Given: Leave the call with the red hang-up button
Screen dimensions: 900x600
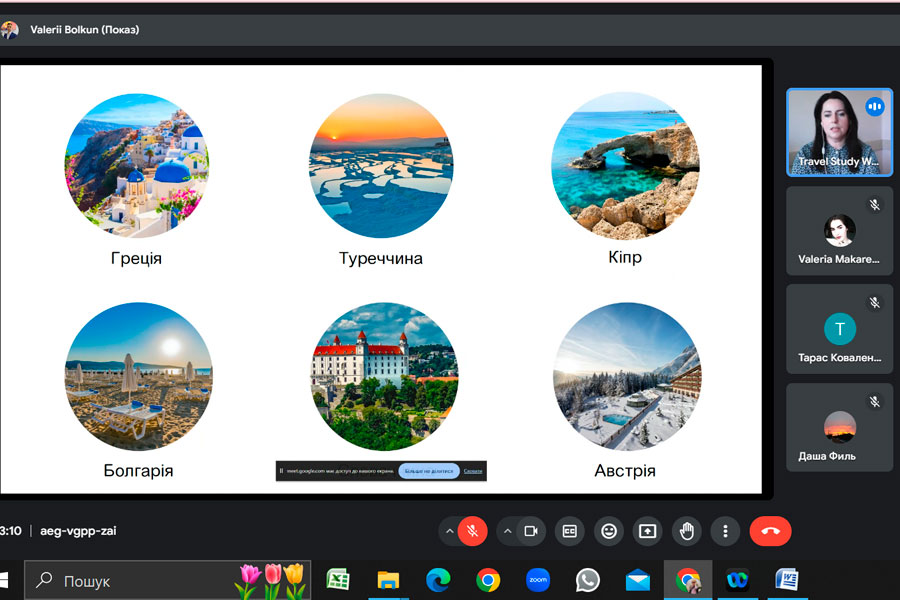Looking at the screenshot, I should pyautogui.click(x=770, y=531).
